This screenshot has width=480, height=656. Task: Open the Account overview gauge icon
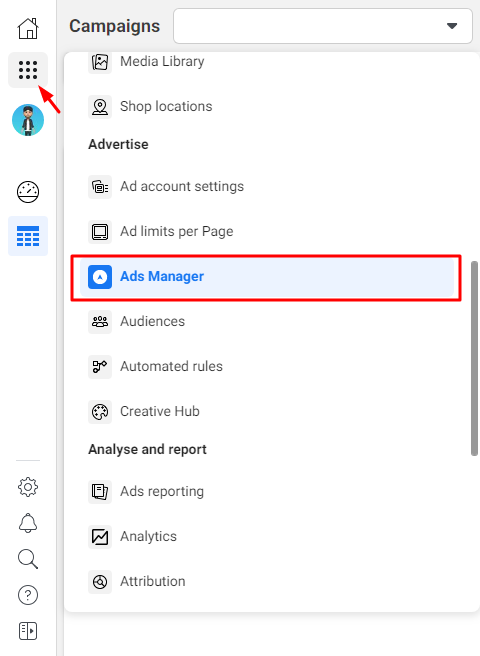coord(28,192)
